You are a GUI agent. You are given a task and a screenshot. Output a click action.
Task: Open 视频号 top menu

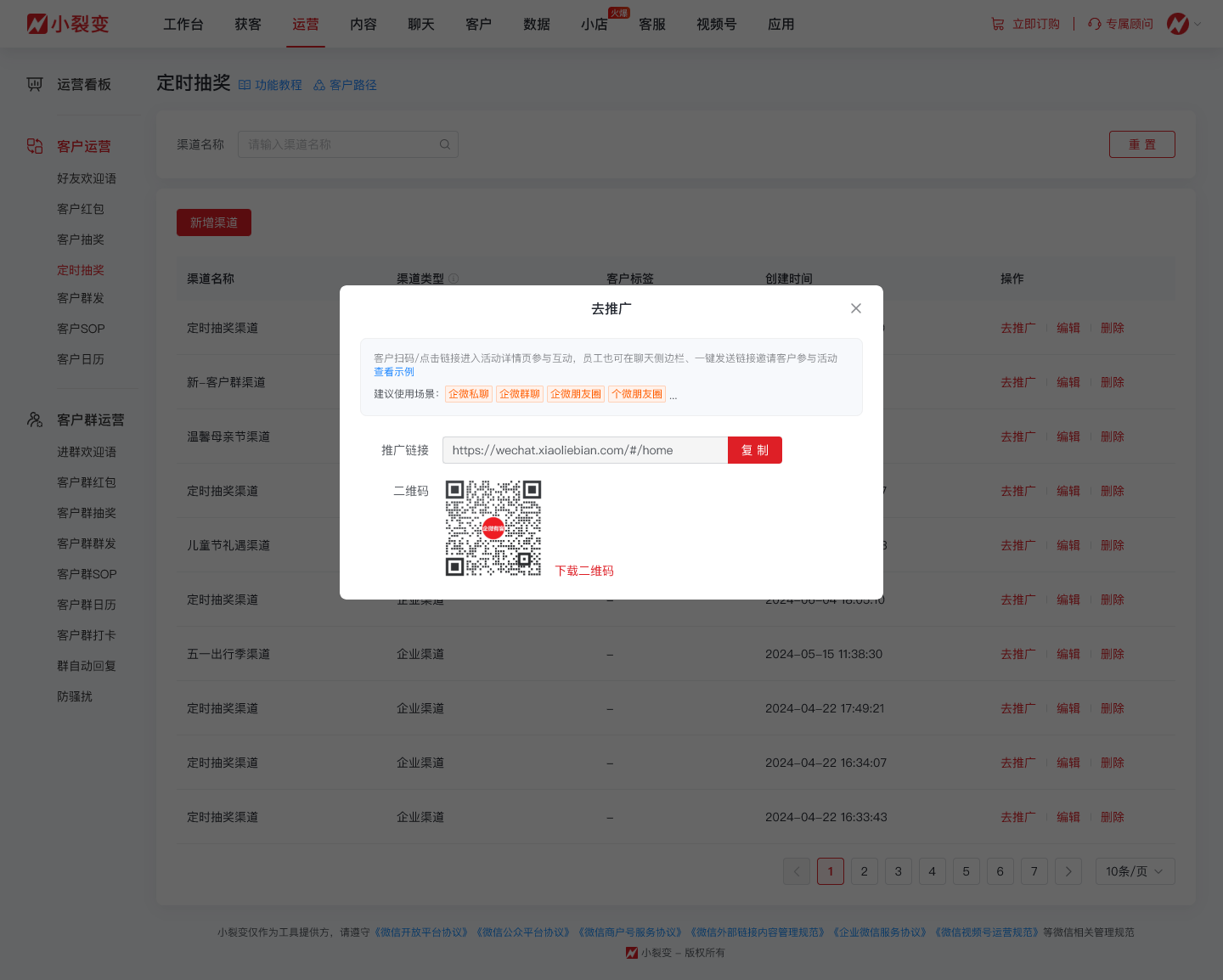(717, 25)
